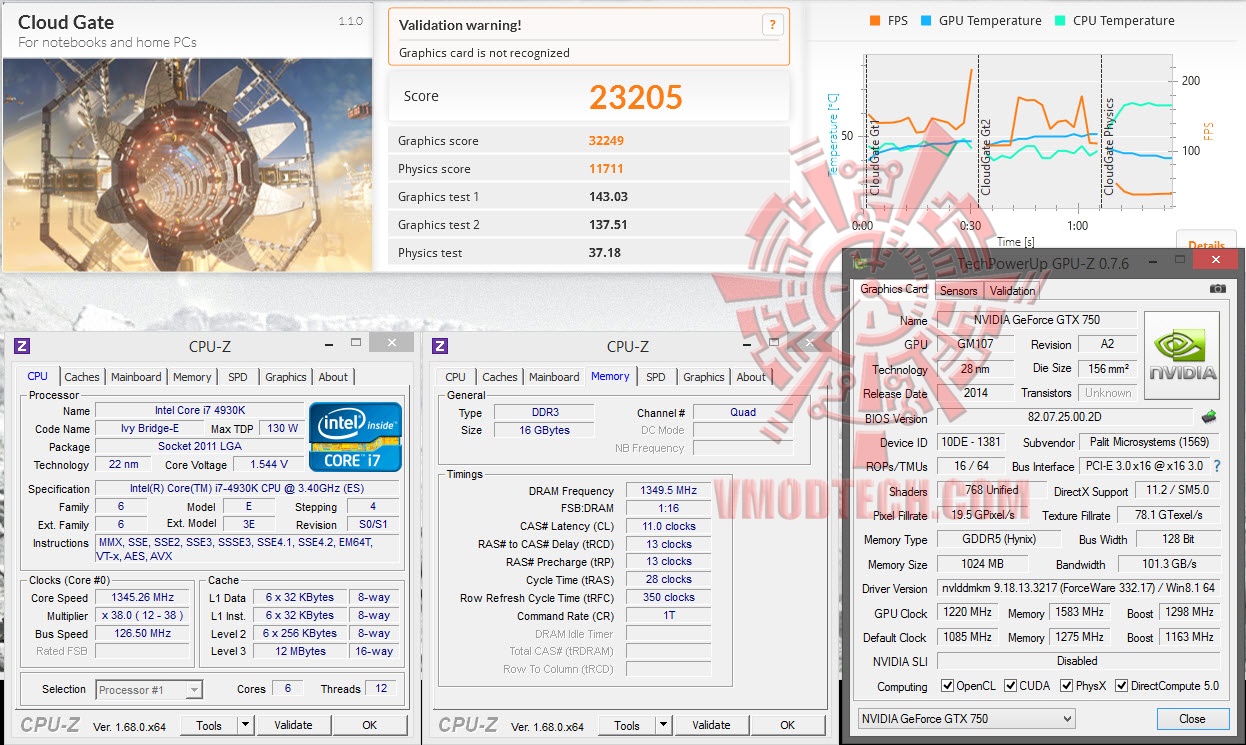This screenshot has height=745, width=1246.
Task: Click the Core Voltage value 1.544 V
Action: tap(268, 464)
